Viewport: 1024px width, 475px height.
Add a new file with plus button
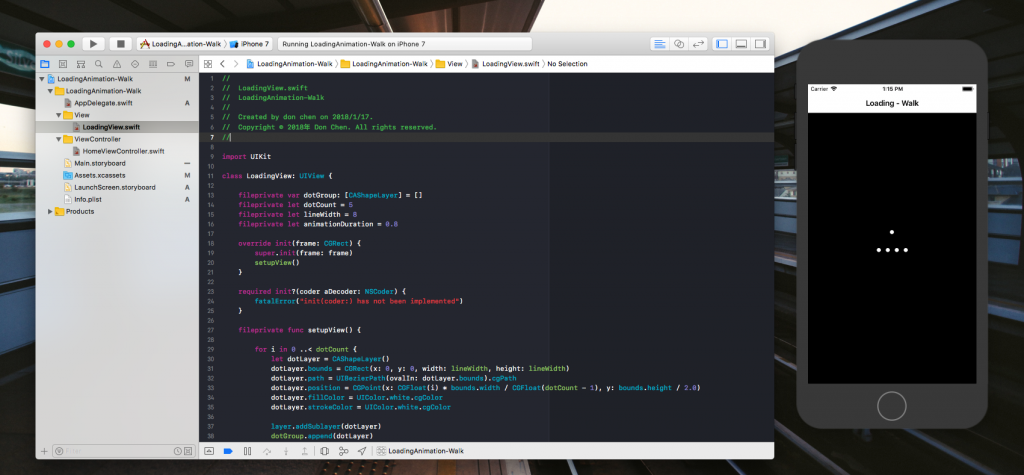(x=44, y=451)
